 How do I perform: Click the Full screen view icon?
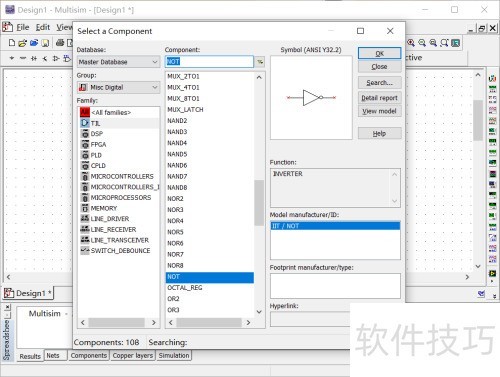456,43
